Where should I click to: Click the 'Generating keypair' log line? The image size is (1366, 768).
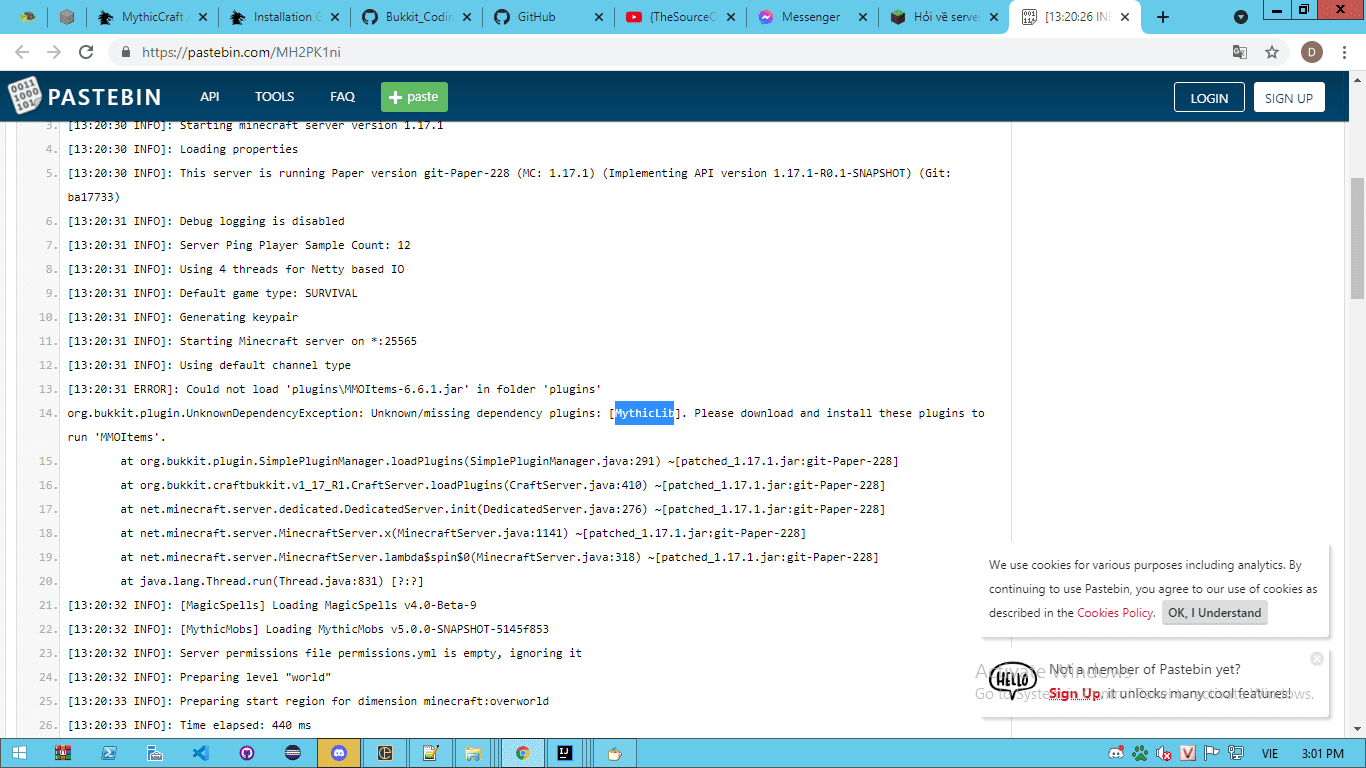(x=183, y=317)
